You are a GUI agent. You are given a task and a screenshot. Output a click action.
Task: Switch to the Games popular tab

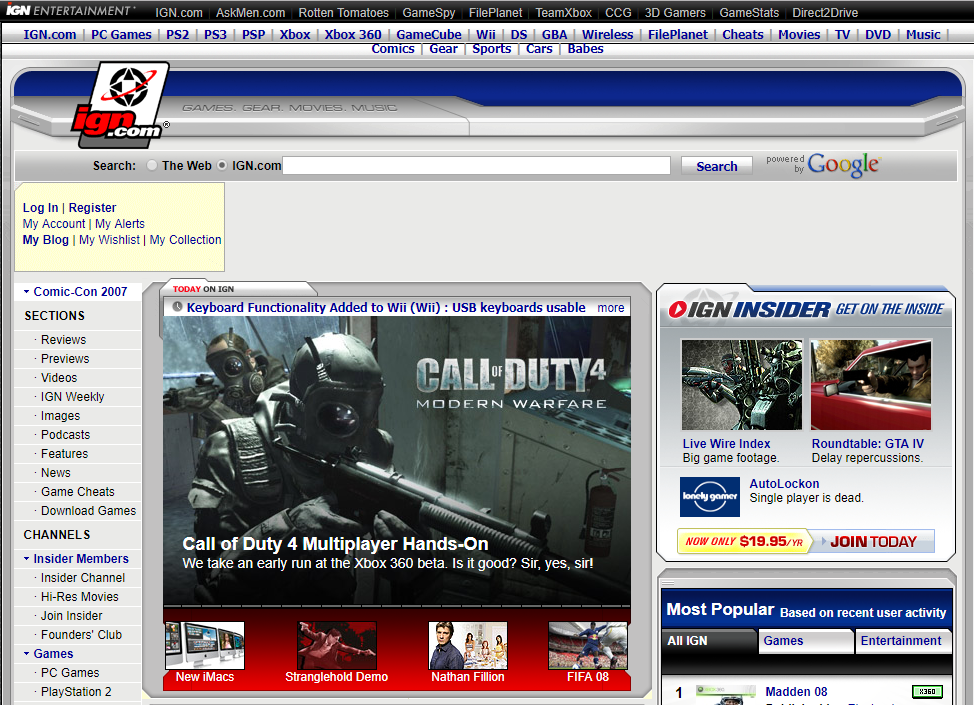[x=783, y=641]
